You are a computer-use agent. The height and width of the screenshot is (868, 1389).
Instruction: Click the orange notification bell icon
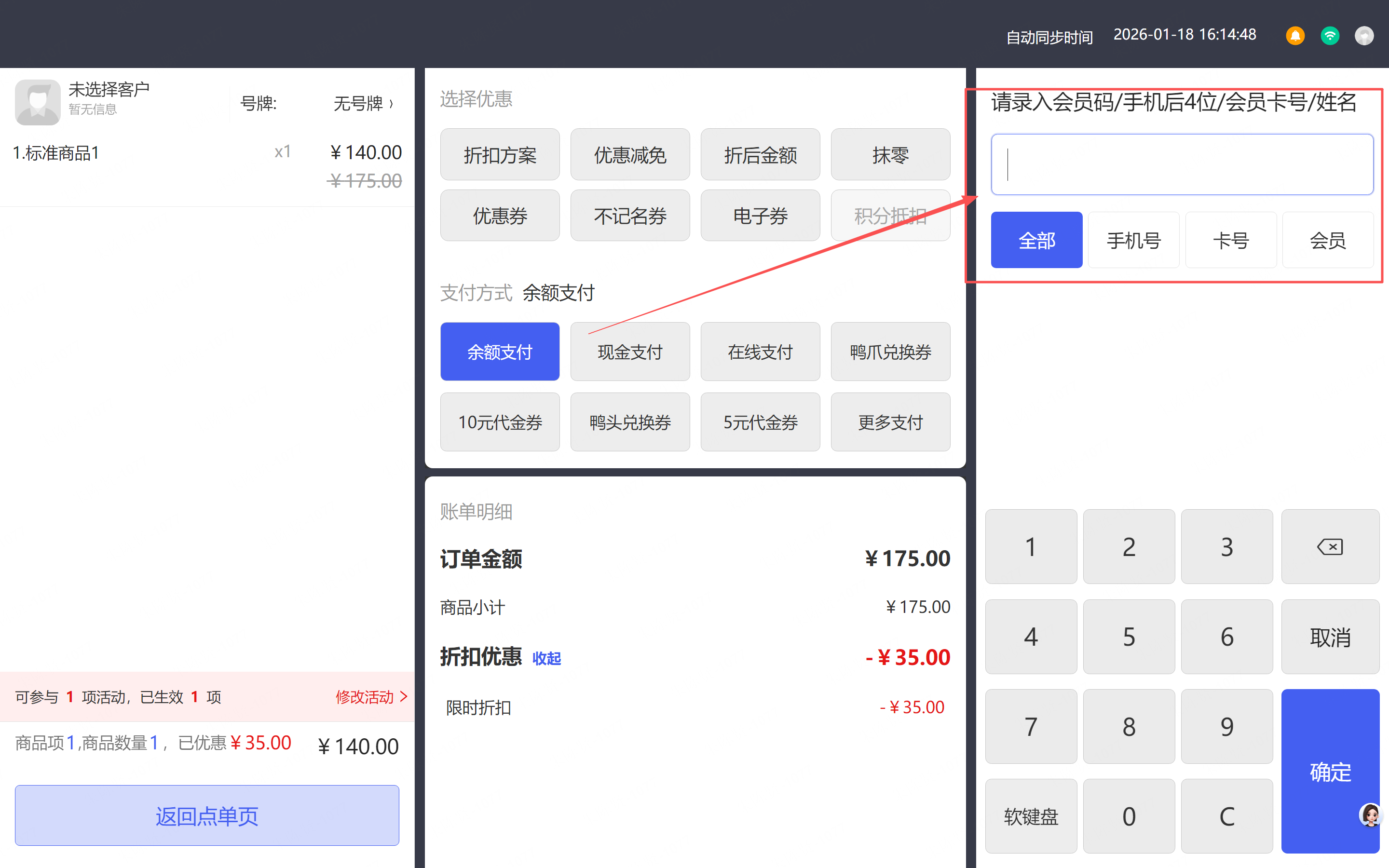click(1295, 36)
